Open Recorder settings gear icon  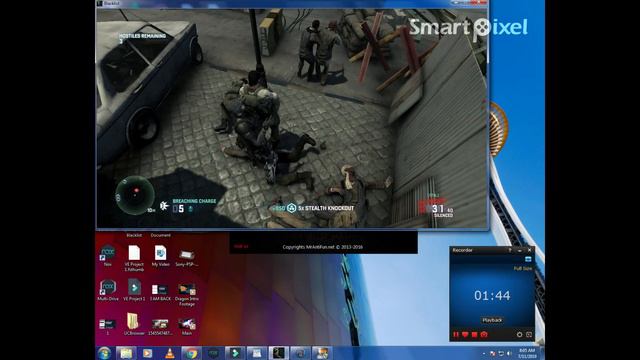519,335
